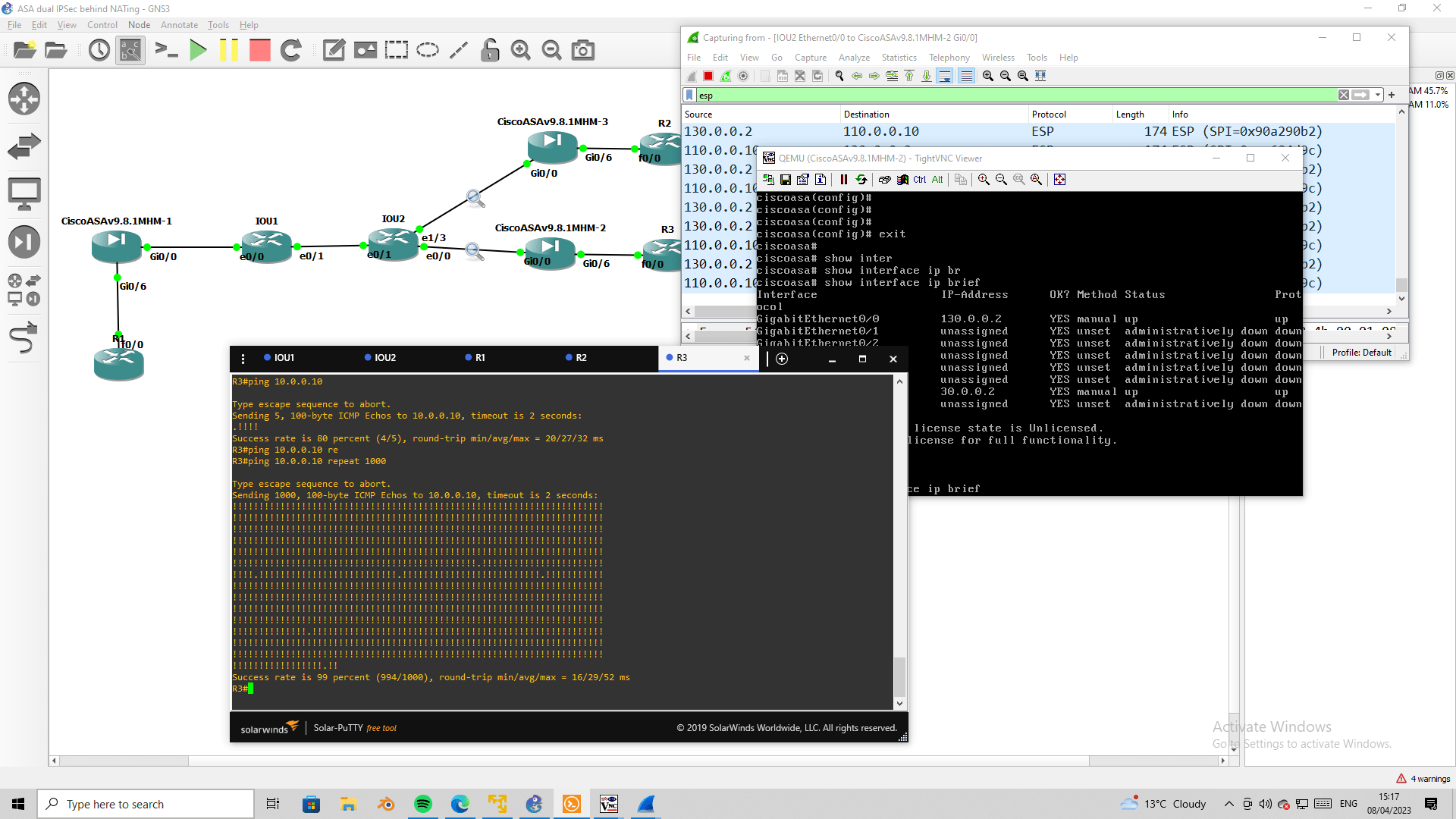Click Profile: Default in status bar
1456x819 pixels.
1361,353
